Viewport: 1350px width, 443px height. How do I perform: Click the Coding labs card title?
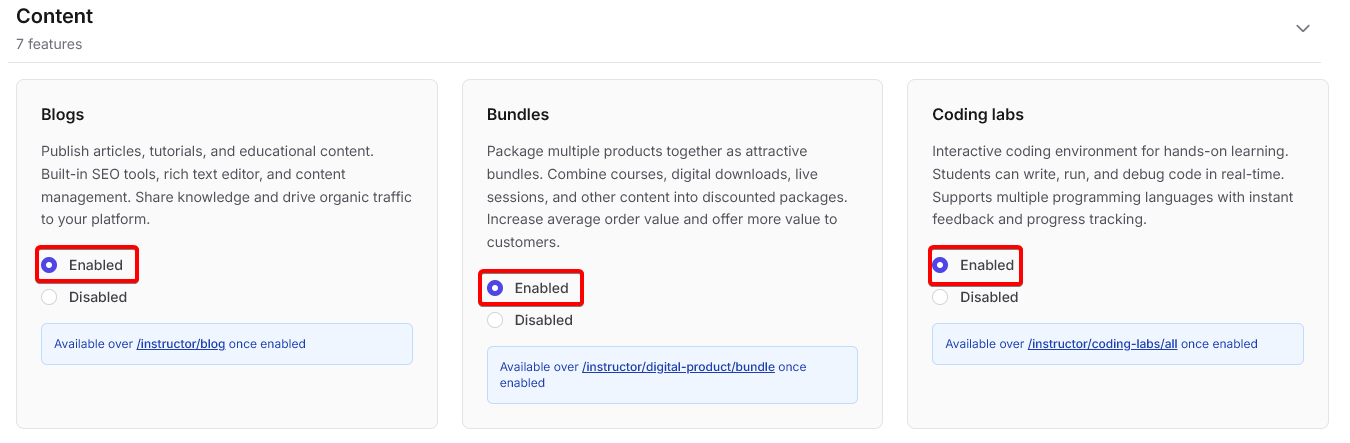point(977,114)
